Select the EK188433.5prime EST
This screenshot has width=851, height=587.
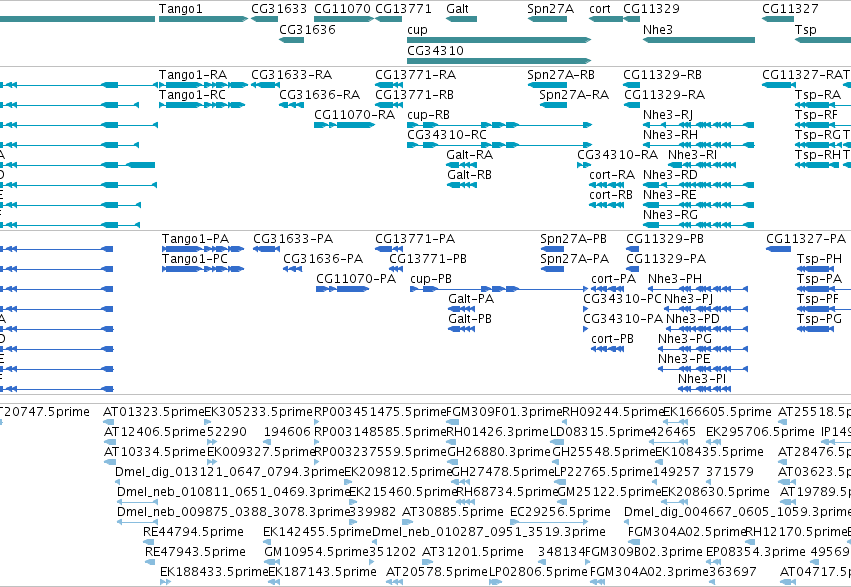[166, 582]
